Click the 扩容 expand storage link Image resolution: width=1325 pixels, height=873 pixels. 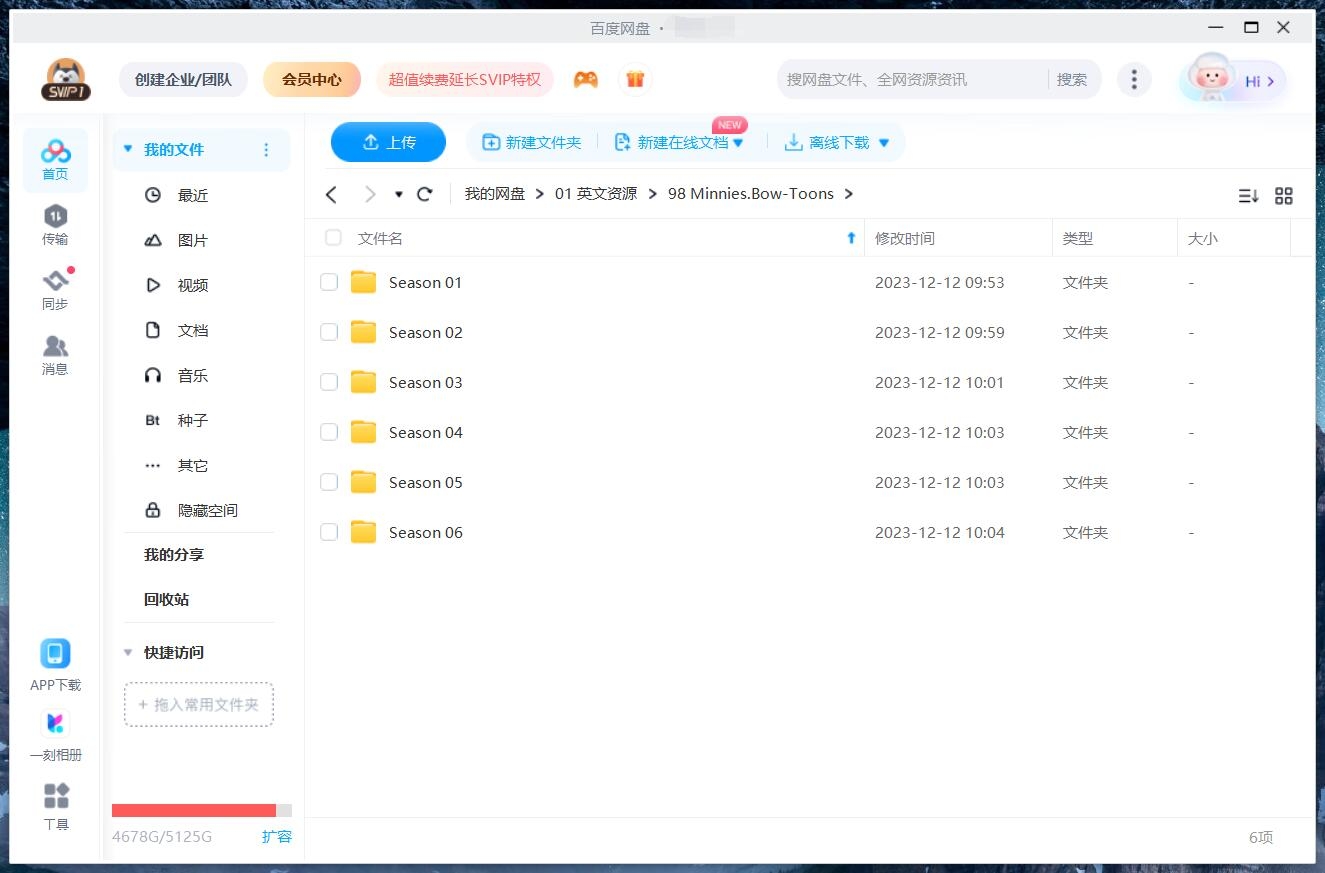[x=276, y=837]
